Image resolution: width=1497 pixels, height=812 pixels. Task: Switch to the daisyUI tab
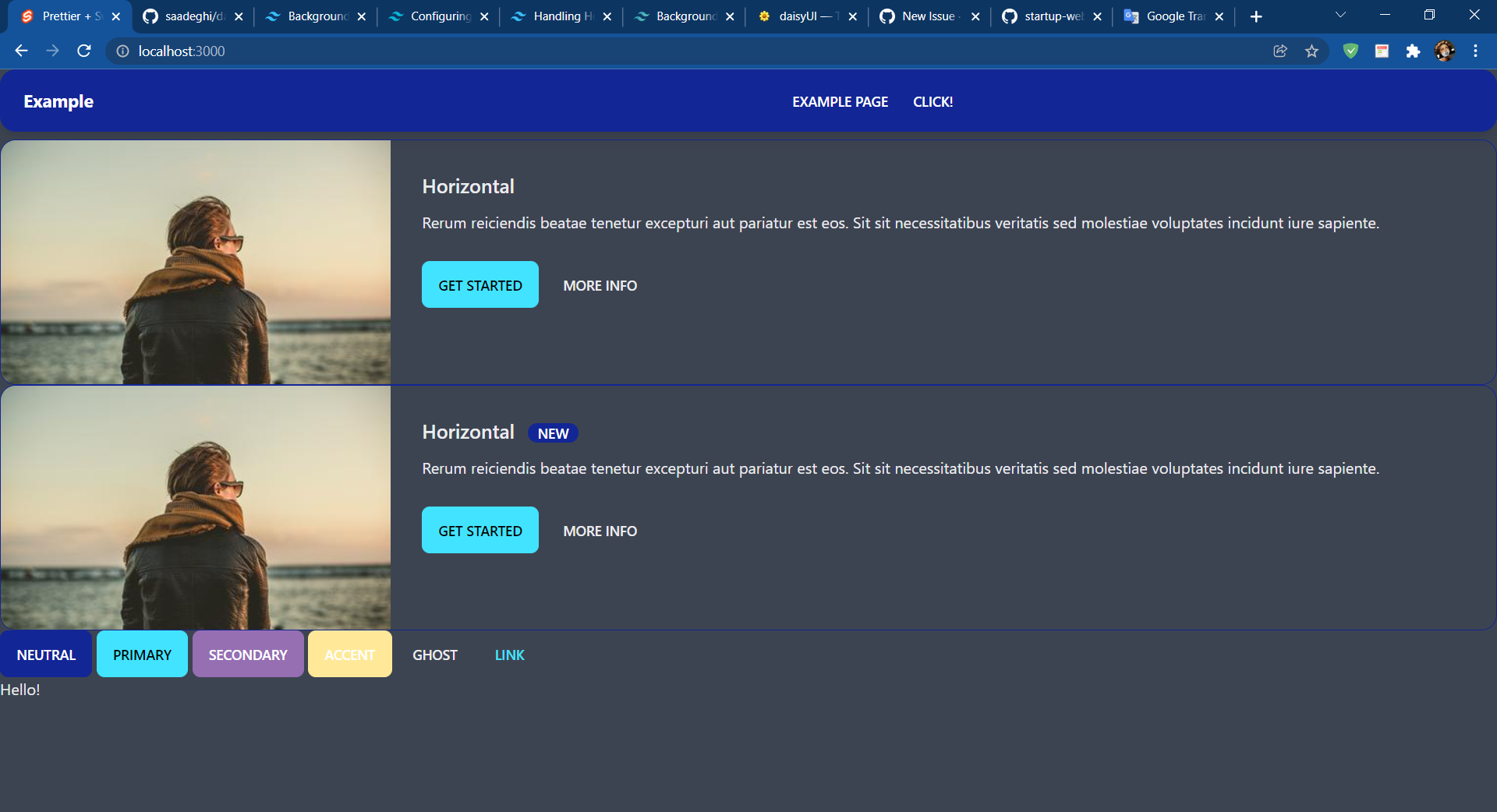tap(801, 16)
